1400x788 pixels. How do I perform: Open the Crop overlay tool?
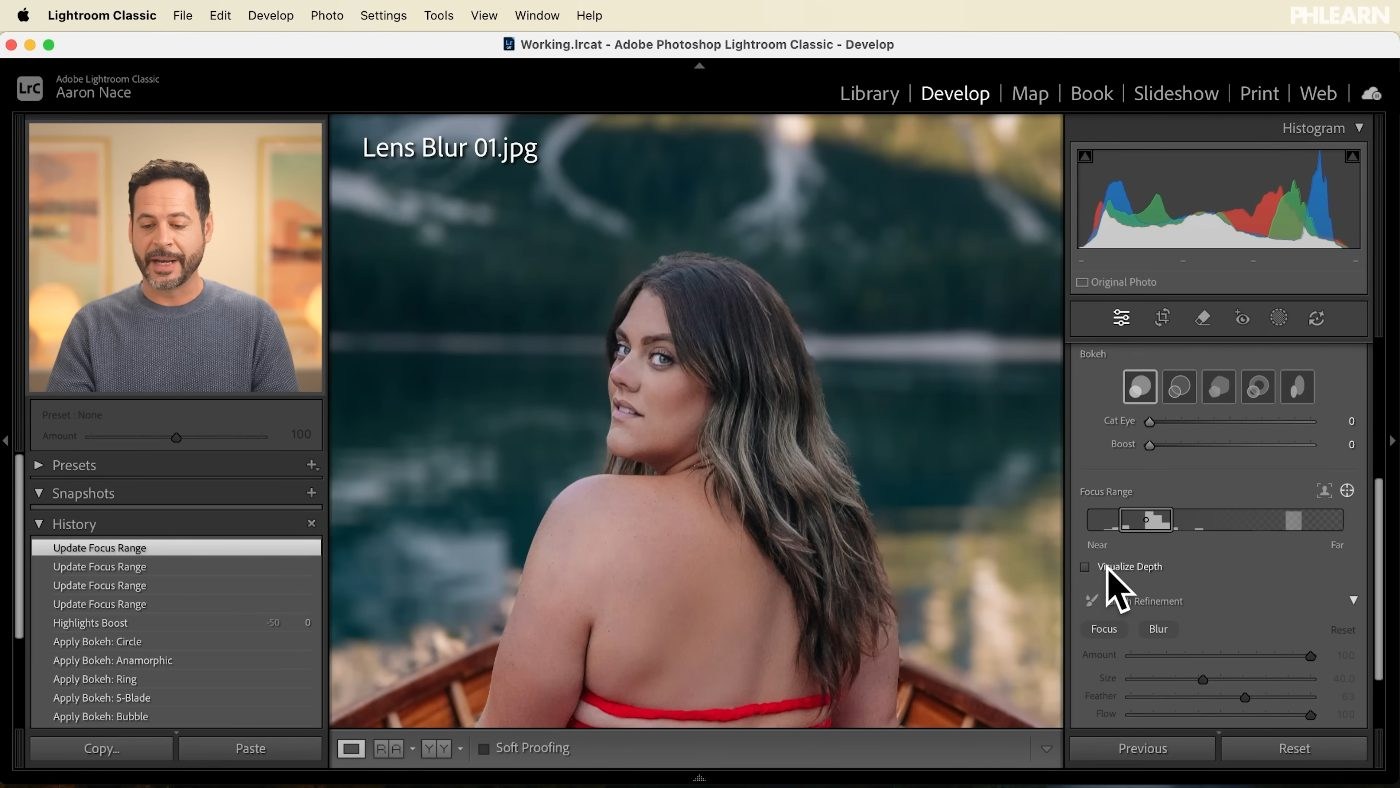pos(1162,318)
